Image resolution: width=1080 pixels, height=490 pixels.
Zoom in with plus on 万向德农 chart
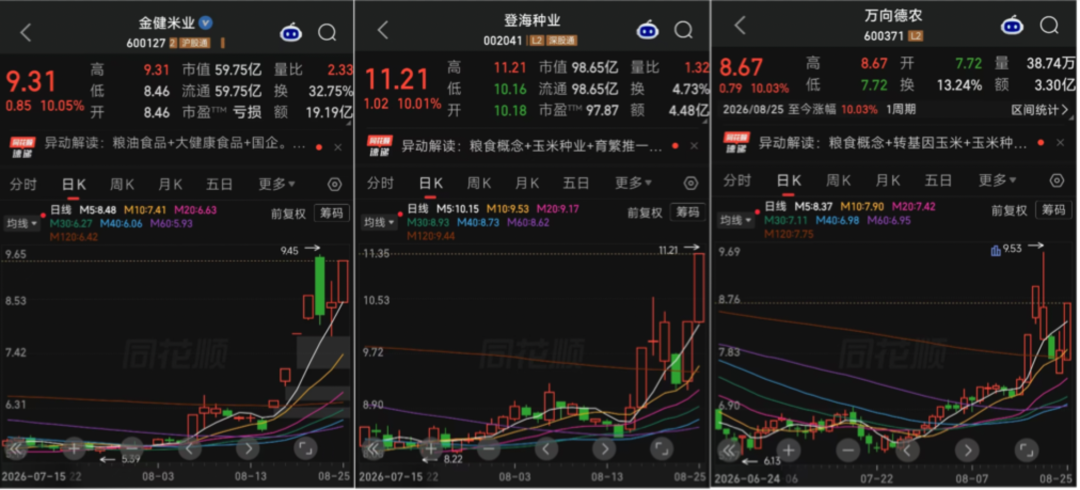click(789, 451)
